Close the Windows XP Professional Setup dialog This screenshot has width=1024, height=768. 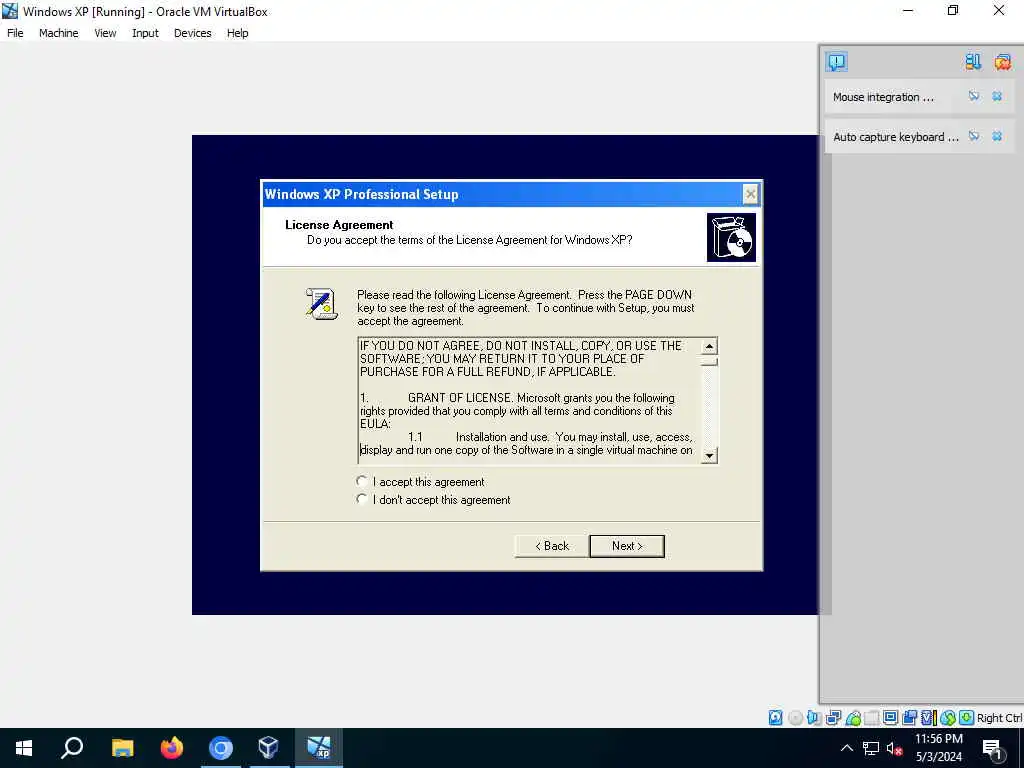click(x=750, y=194)
